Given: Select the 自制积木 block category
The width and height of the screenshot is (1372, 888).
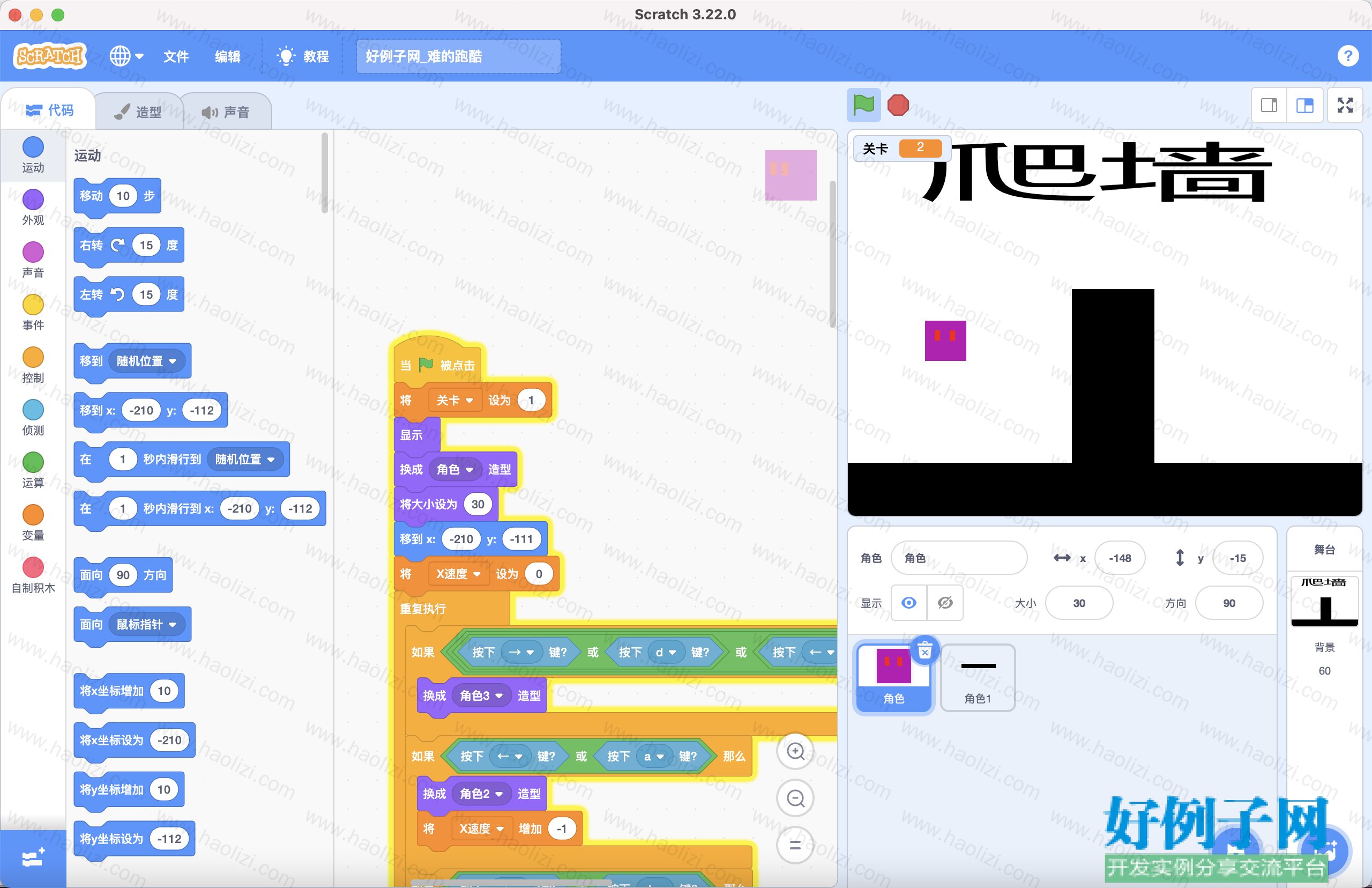Looking at the screenshot, I should click(33, 575).
